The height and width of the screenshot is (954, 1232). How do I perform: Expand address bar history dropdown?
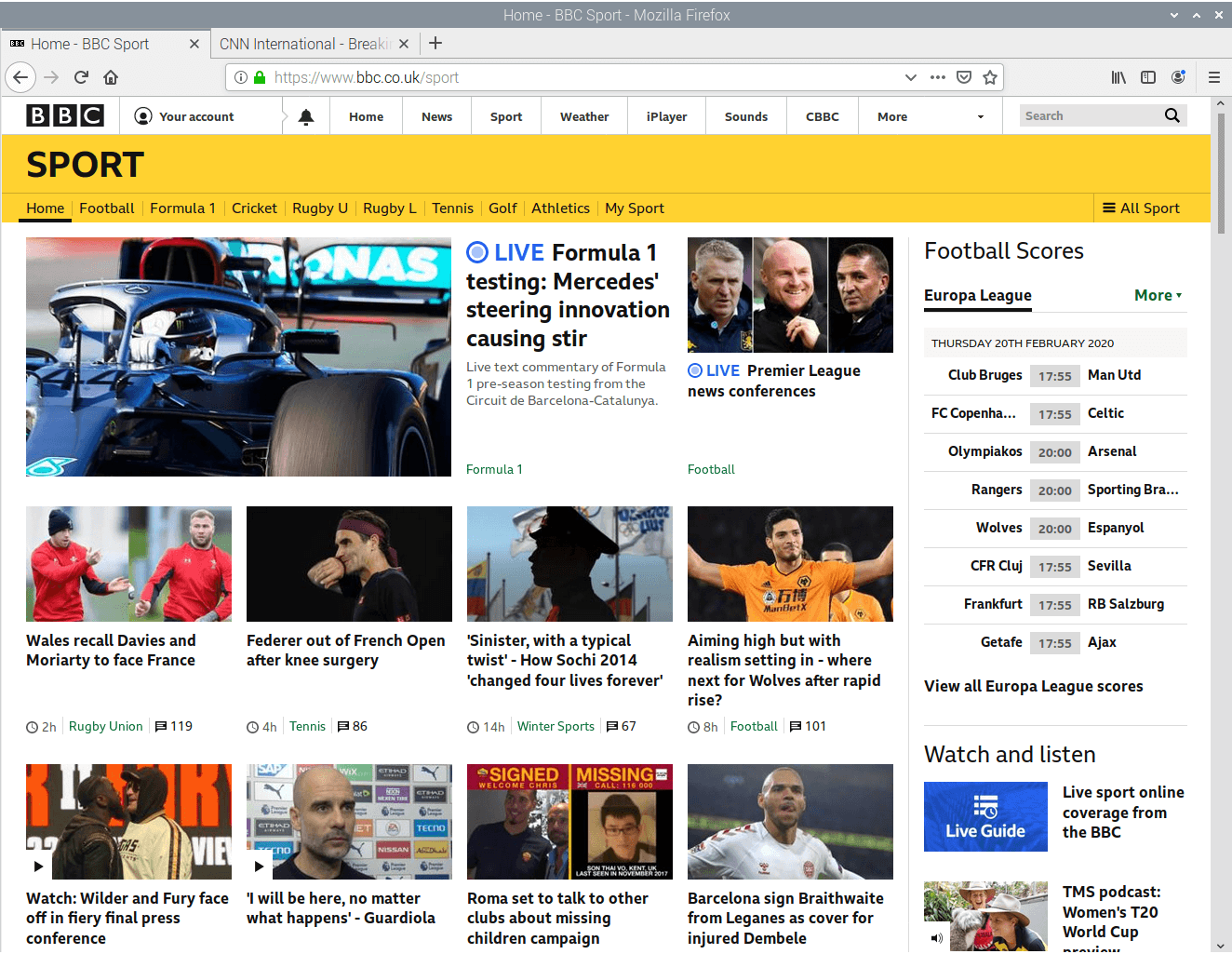[910, 77]
